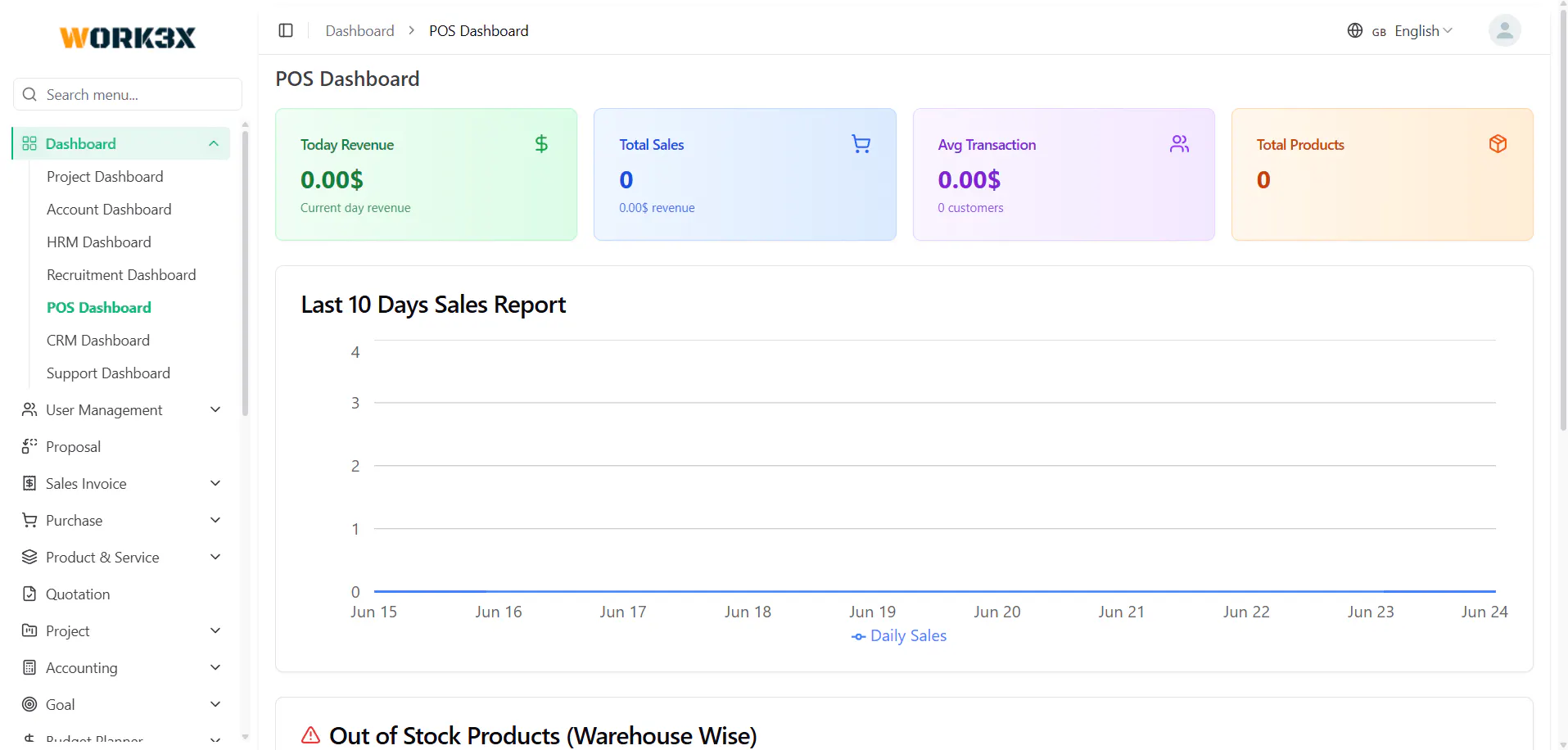Click the people icon on Avg Transaction
The height and width of the screenshot is (750, 1568).
point(1179,144)
